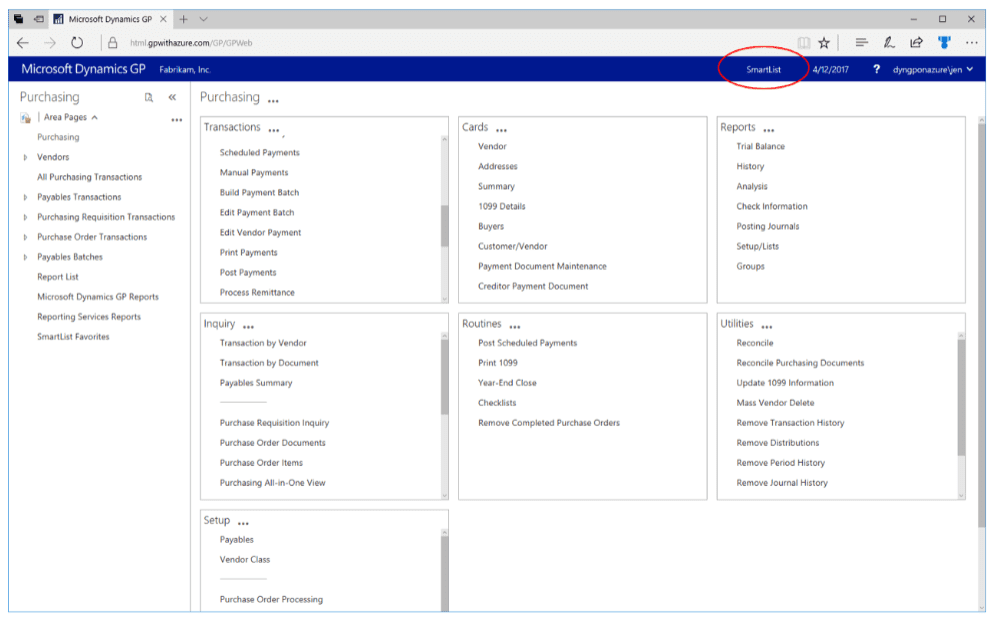The image size is (995, 623).
Task: Open Post Scheduled Payments routine
Action: pyautogui.click(x=527, y=343)
